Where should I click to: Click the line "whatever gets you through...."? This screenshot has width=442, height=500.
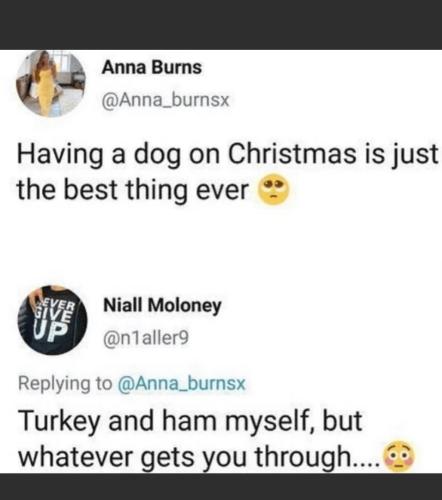[199, 457]
